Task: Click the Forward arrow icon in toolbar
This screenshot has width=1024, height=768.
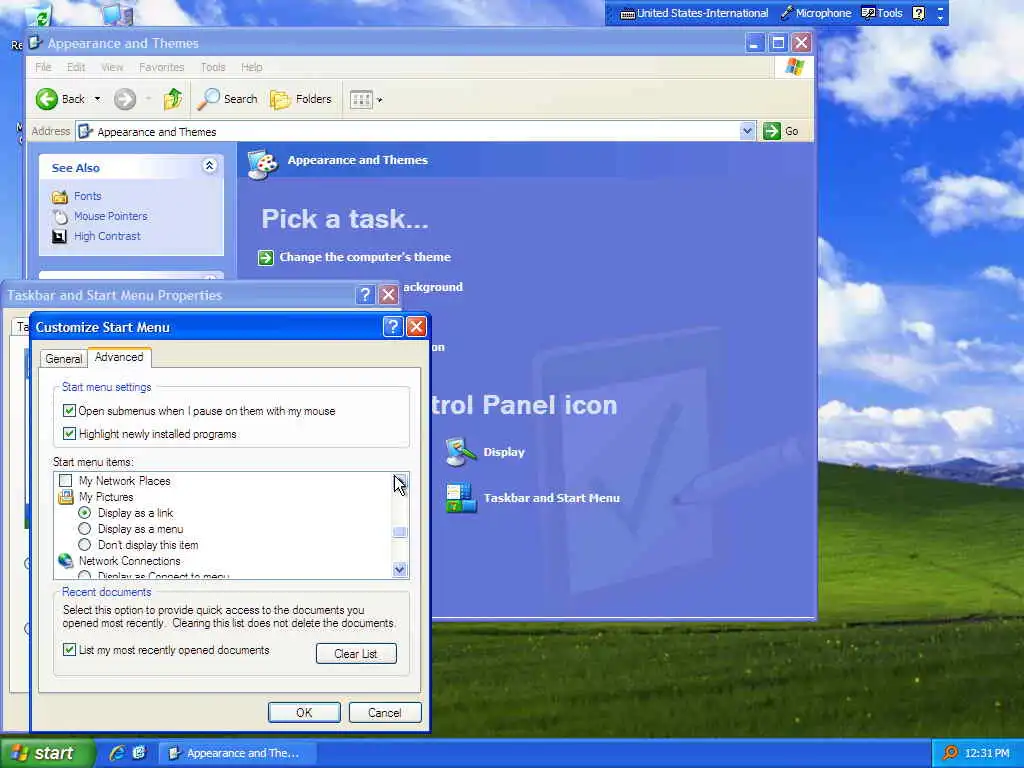Action: [125, 99]
